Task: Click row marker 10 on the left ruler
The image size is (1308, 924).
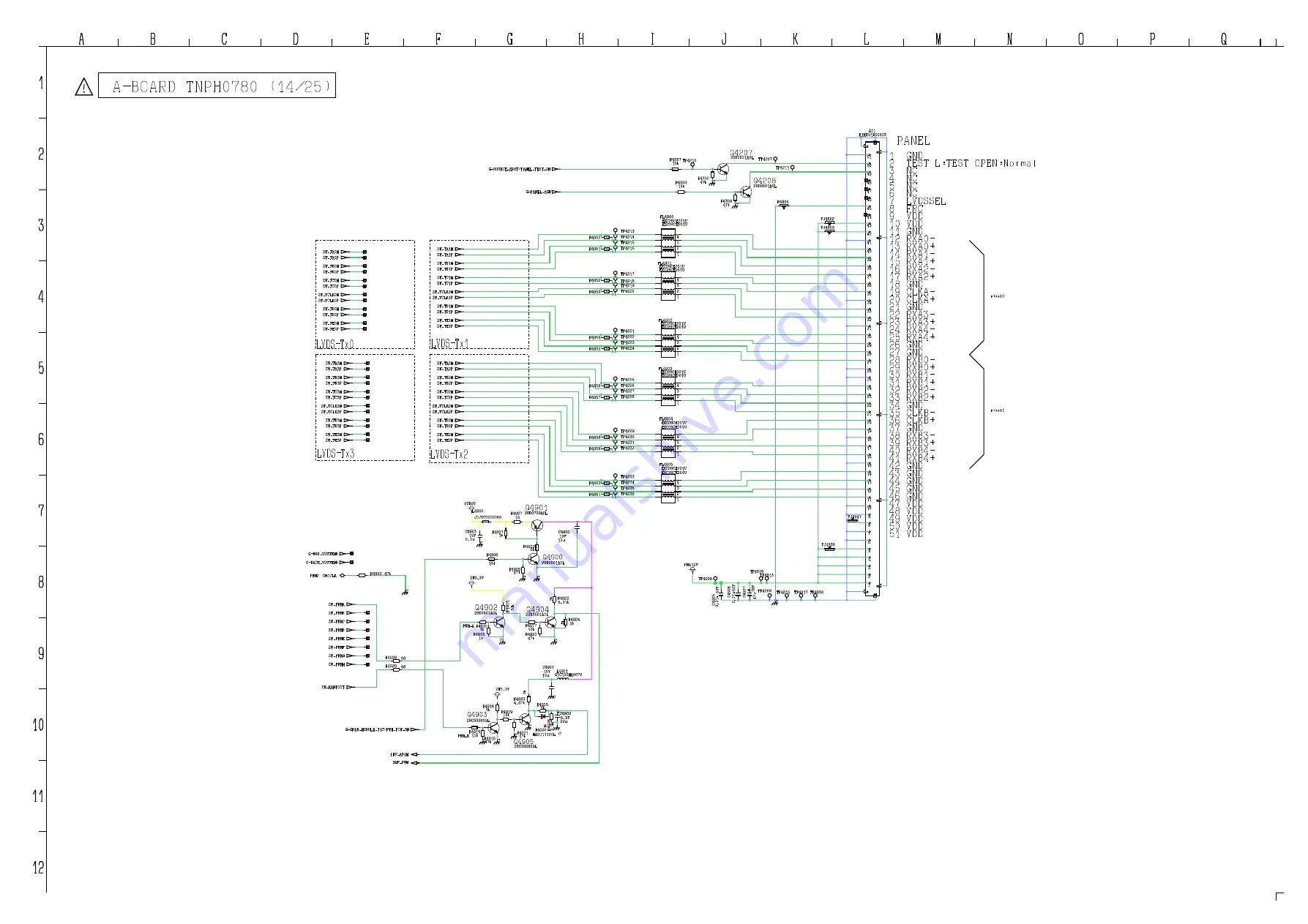Action: click(x=38, y=725)
